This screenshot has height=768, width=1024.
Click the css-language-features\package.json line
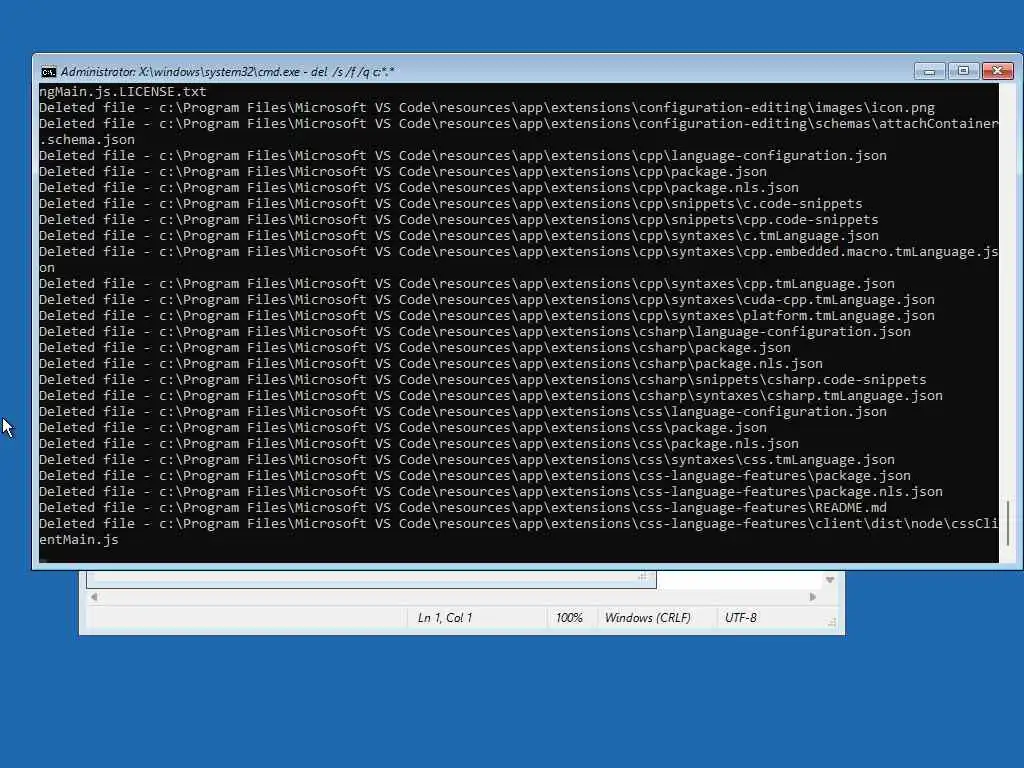click(475, 475)
